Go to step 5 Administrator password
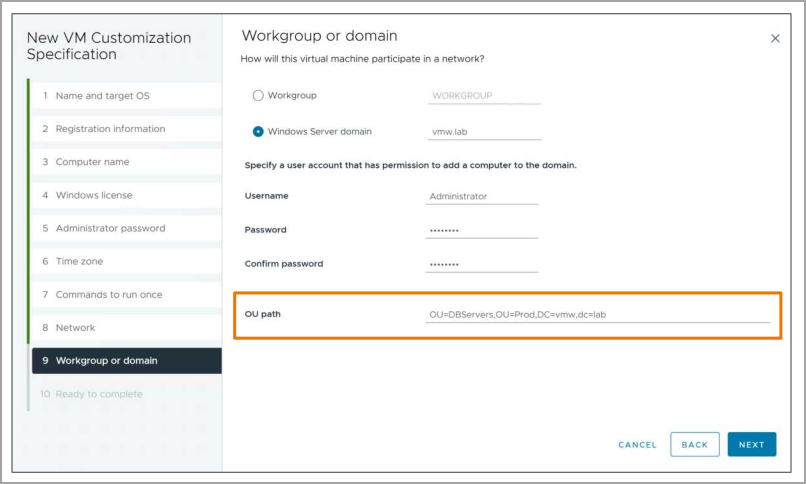The image size is (806, 484). point(126,228)
